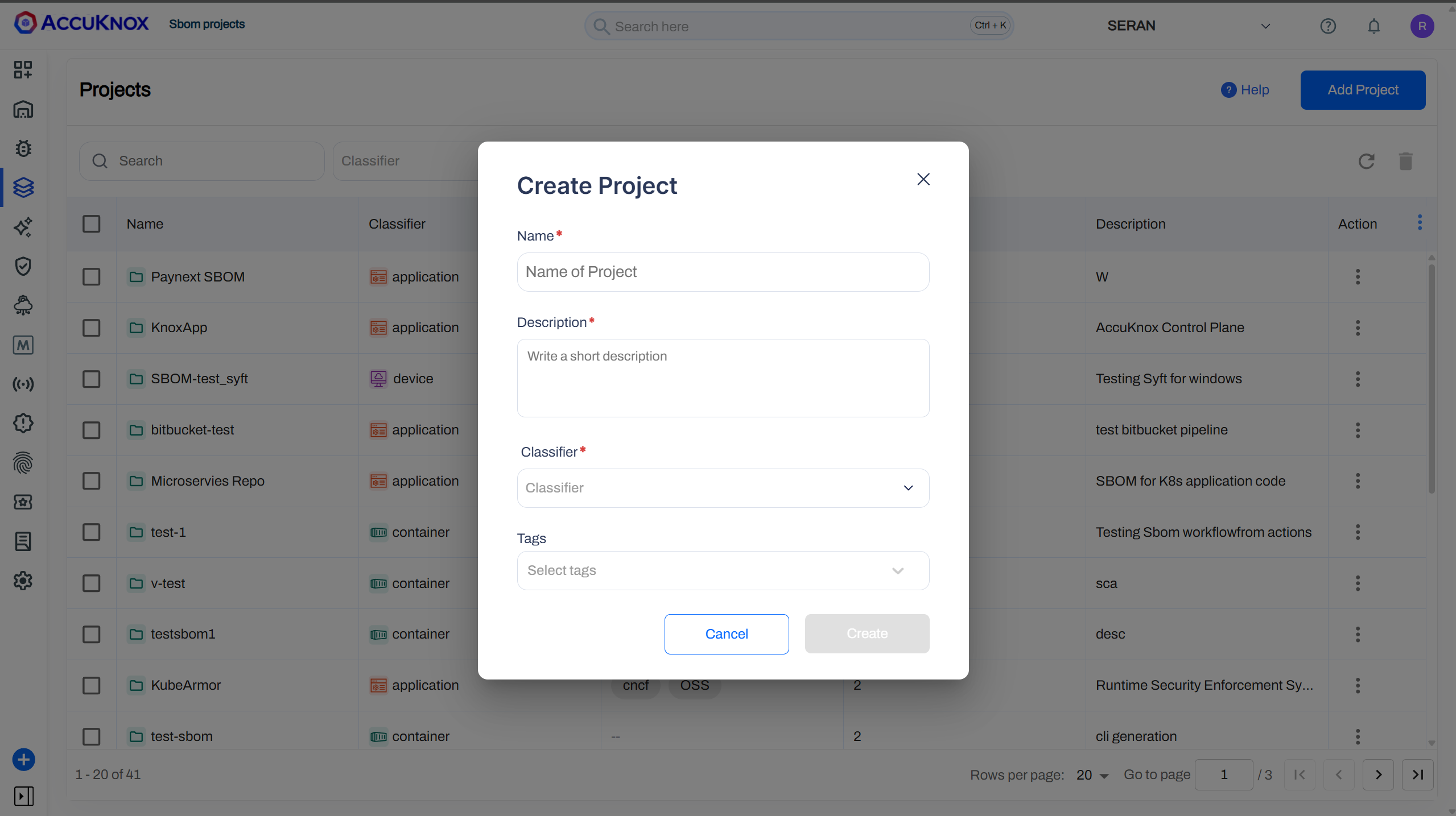
Task: Sort by Name column header
Action: pos(145,224)
